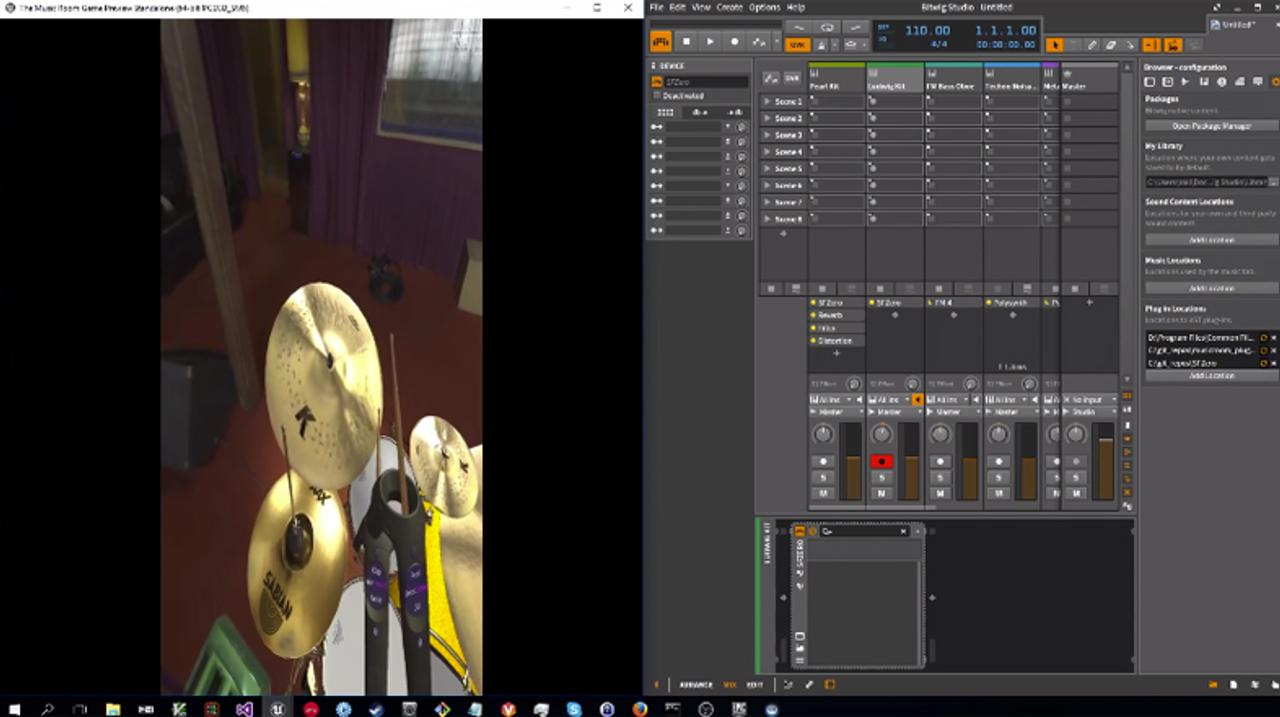Toggle loop playback in the transport
This screenshot has width=1280, height=717.
click(x=828, y=27)
